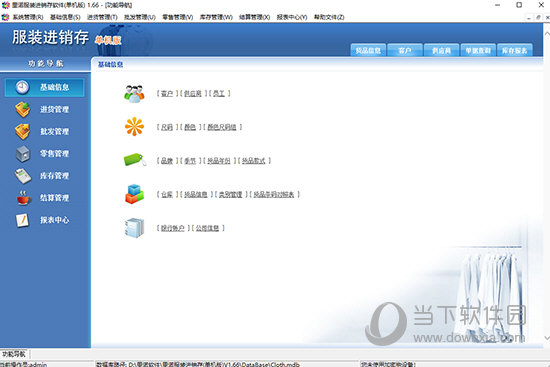This screenshot has width=550, height=367.
Task: Open the 货品年份 link
Action: [219, 161]
